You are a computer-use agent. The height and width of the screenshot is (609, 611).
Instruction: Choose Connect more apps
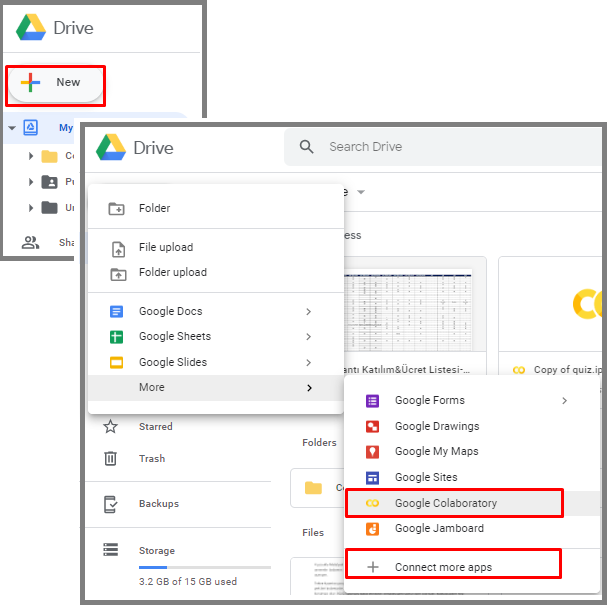(472, 567)
